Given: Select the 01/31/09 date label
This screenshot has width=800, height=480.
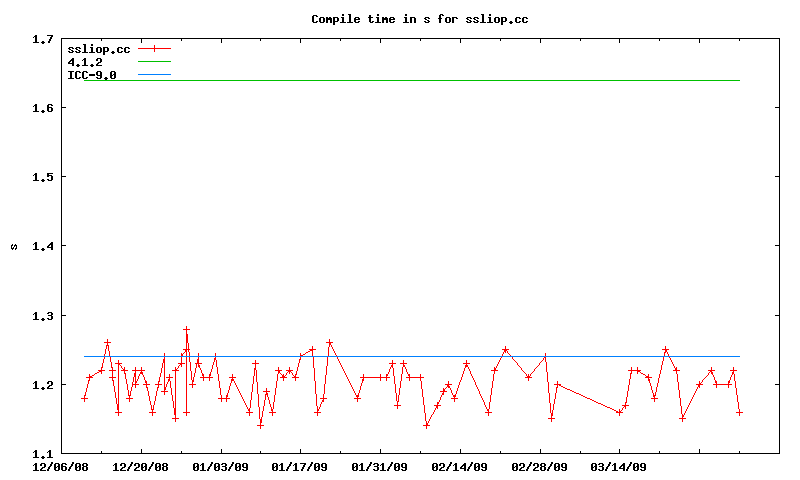Looking at the screenshot, I should coord(380,466).
